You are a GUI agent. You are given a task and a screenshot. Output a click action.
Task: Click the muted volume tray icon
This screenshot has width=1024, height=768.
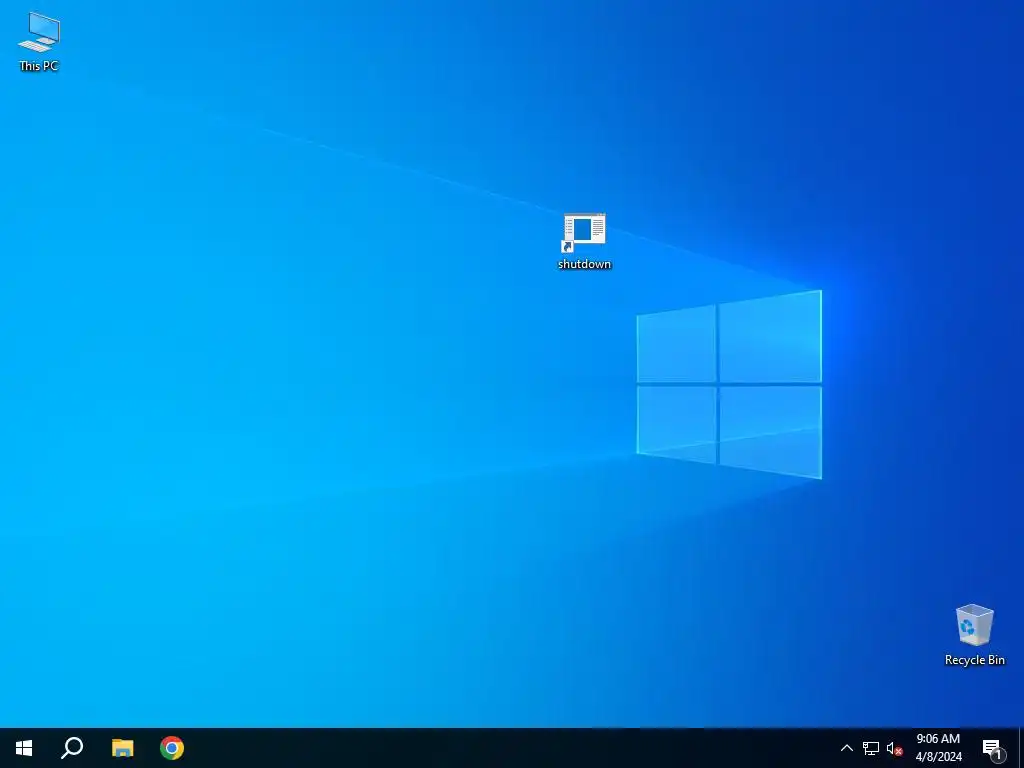[894, 748]
